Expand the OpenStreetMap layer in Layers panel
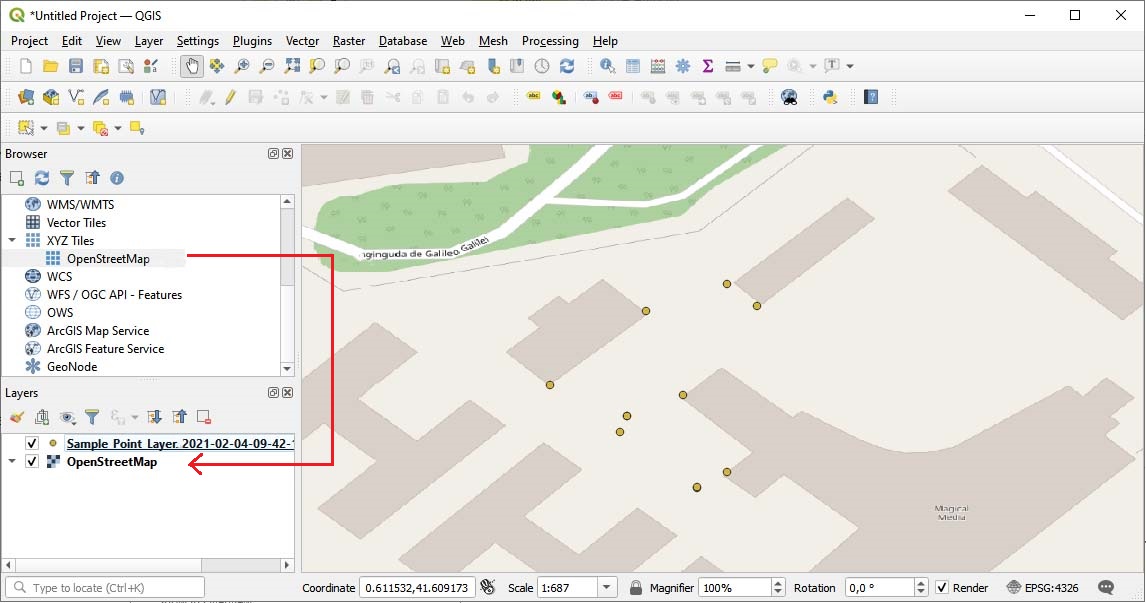 (12, 462)
